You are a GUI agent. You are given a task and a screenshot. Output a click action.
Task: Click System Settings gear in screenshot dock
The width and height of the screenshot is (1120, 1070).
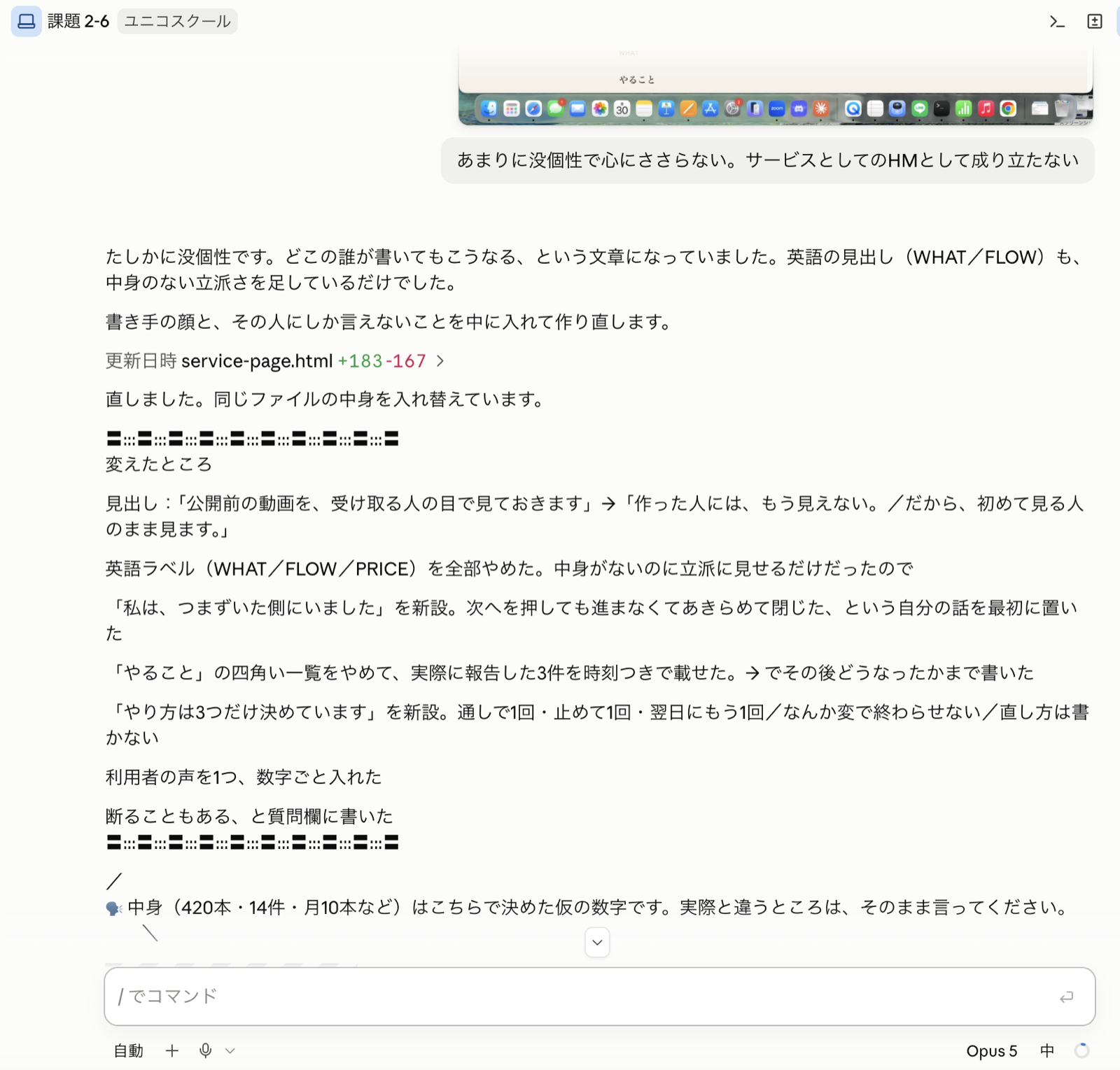pos(732,108)
